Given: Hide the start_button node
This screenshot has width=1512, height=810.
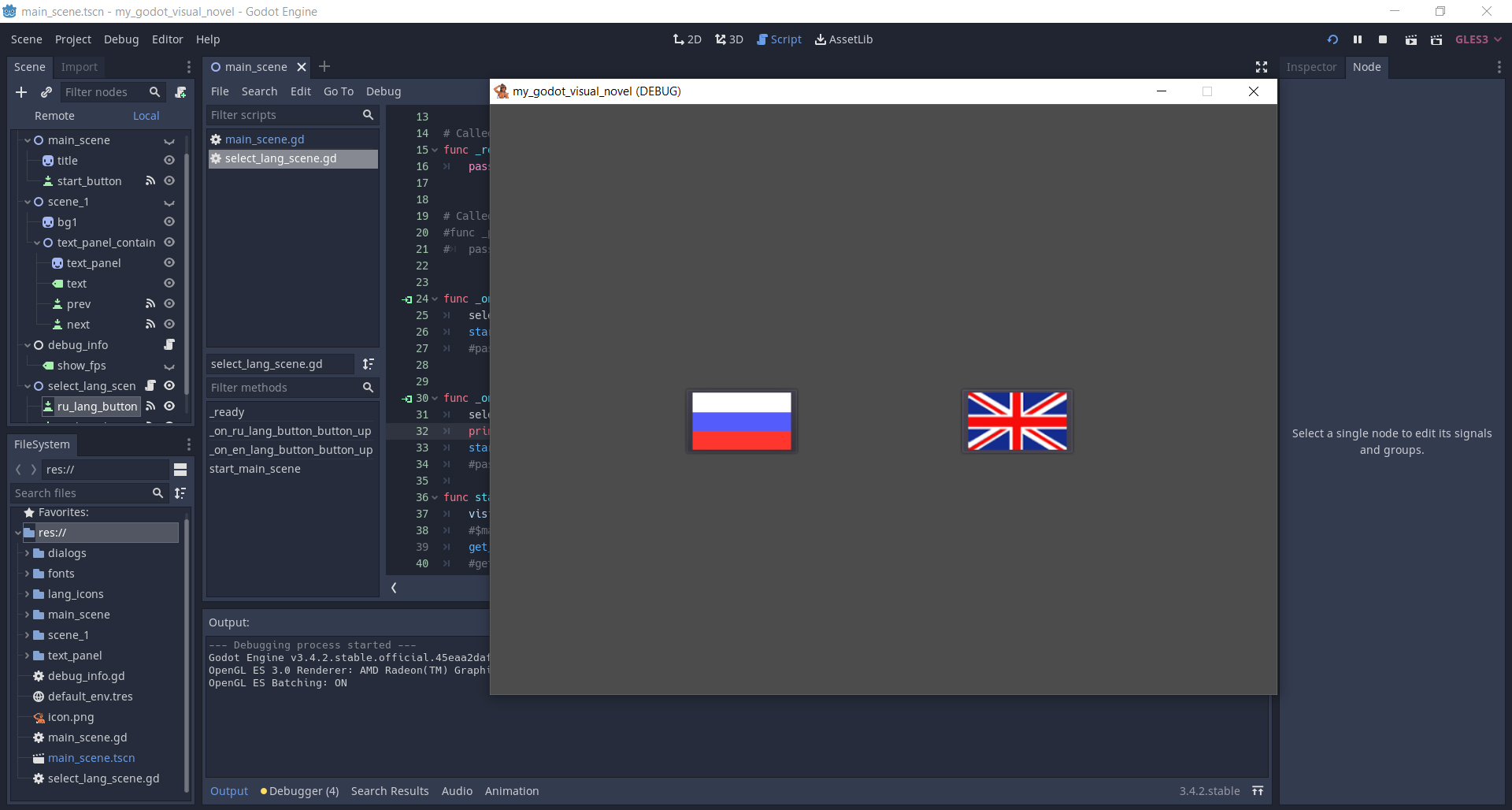Looking at the screenshot, I should point(169,181).
